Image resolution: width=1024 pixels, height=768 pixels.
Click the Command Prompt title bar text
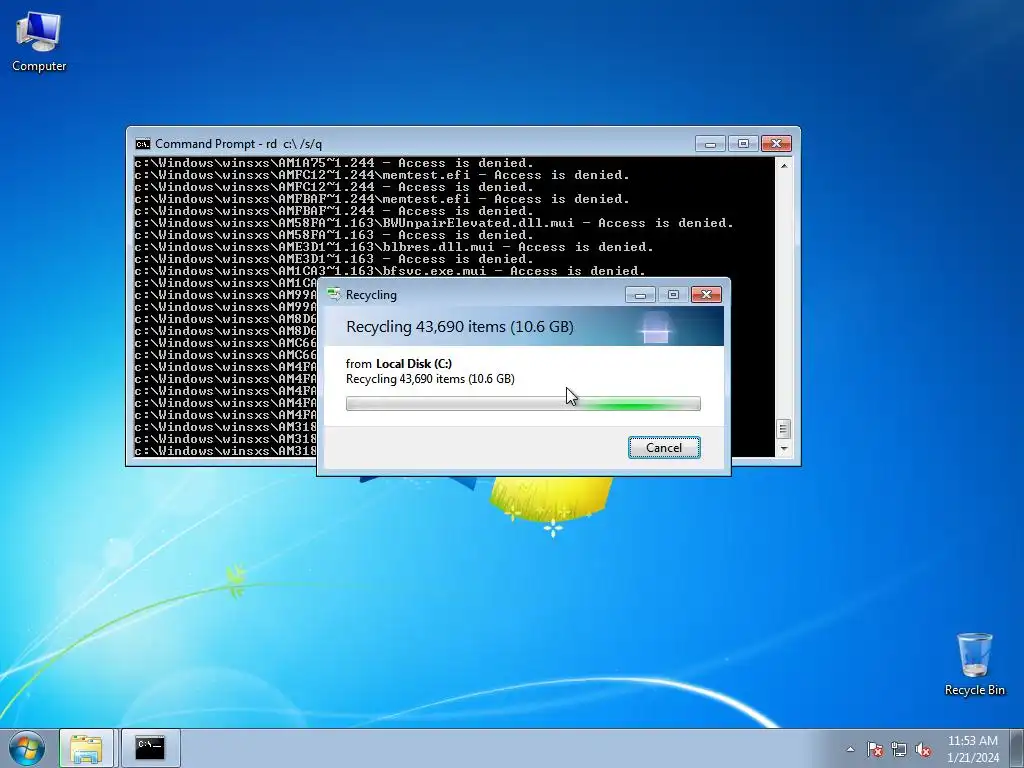point(238,144)
